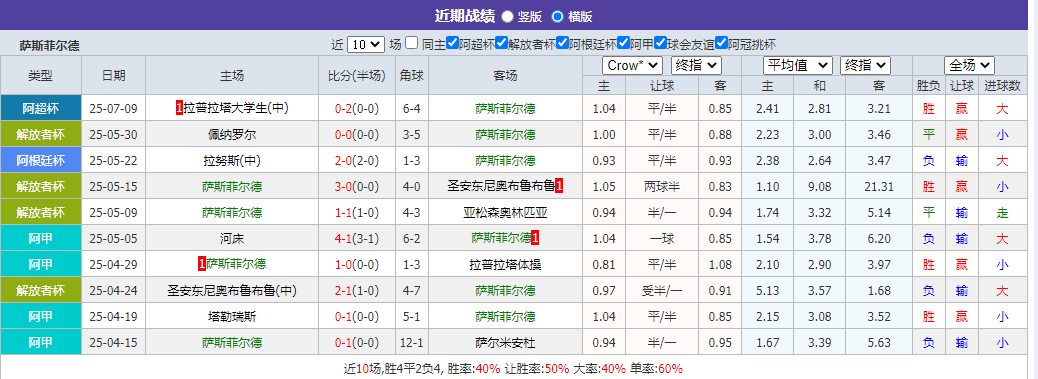Uncheck the 阿超杯 filter checkbox

coord(453,44)
